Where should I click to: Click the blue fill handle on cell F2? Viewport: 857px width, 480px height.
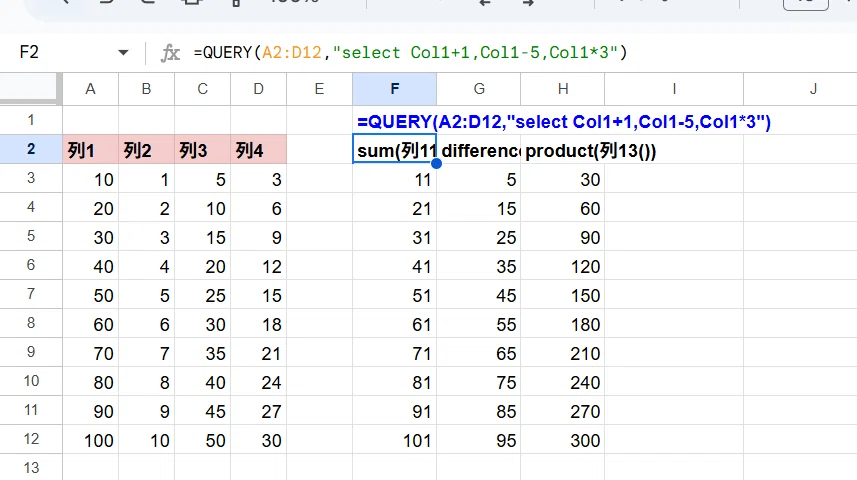pos(436,163)
